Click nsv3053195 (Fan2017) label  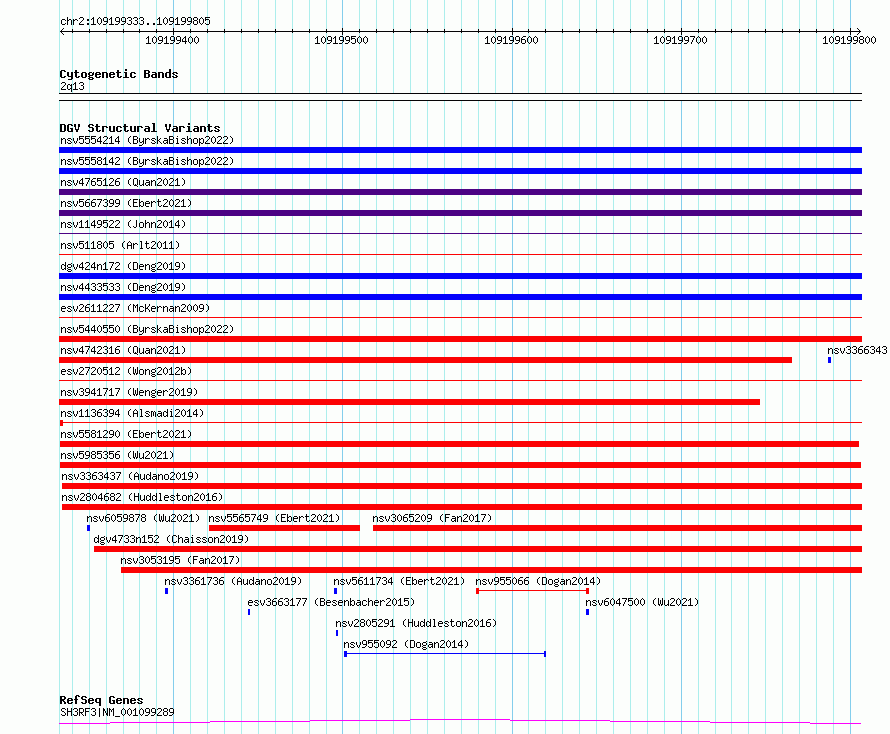(x=180, y=560)
